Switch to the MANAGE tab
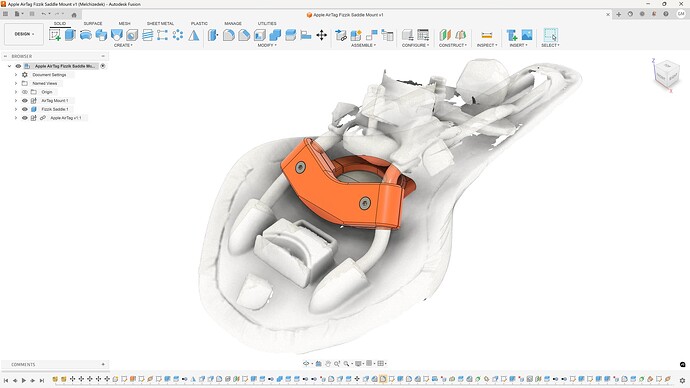The image size is (690, 388). coord(233,23)
